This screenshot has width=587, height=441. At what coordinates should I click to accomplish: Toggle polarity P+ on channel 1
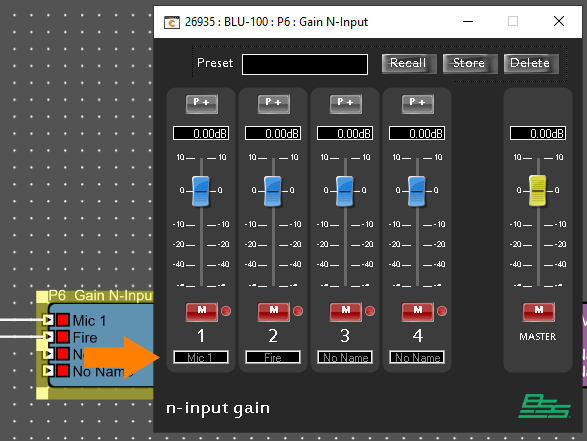201,104
